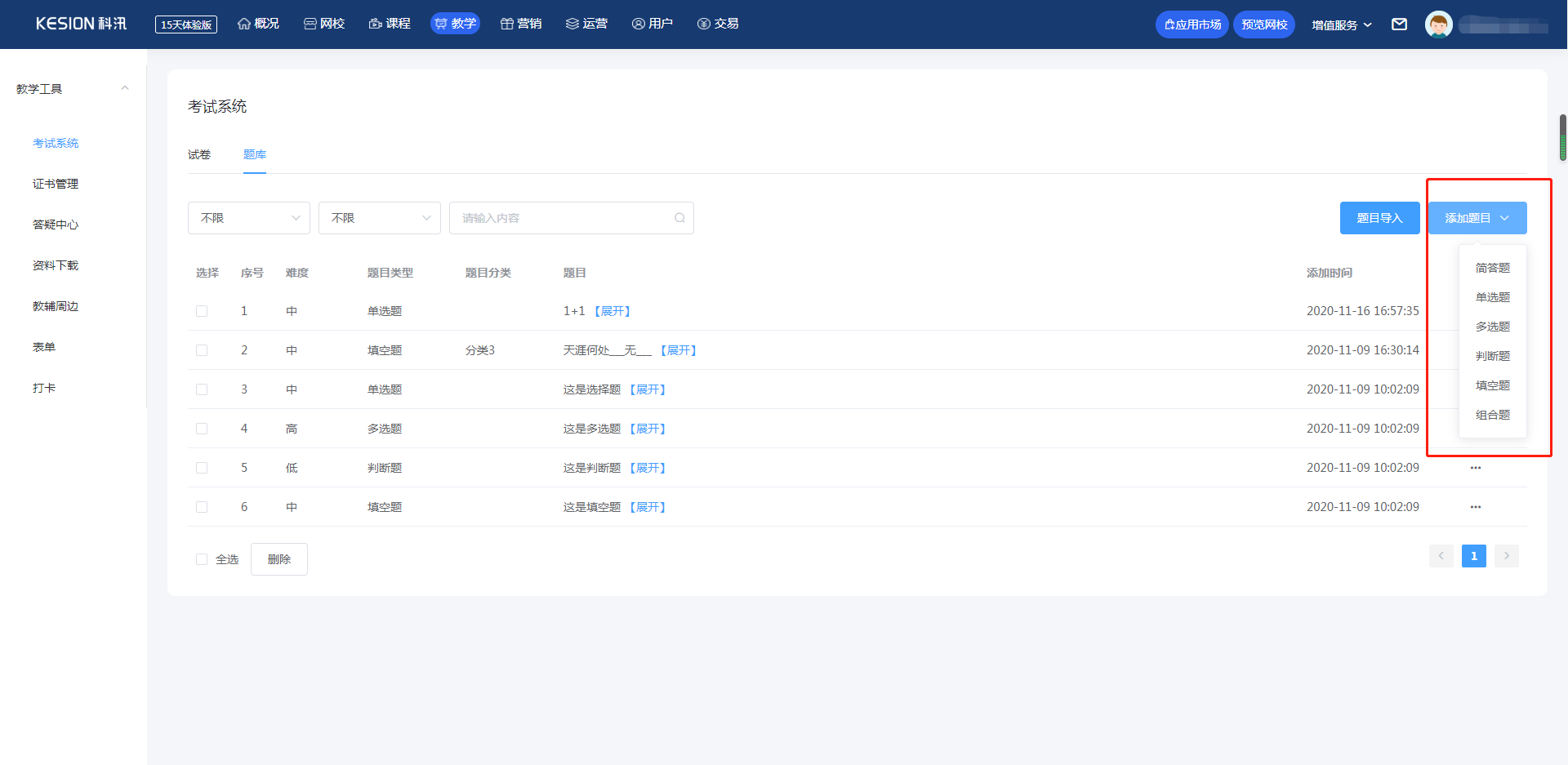Click the user avatar picture
This screenshot has height=765, width=1568.
(x=1439, y=24)
